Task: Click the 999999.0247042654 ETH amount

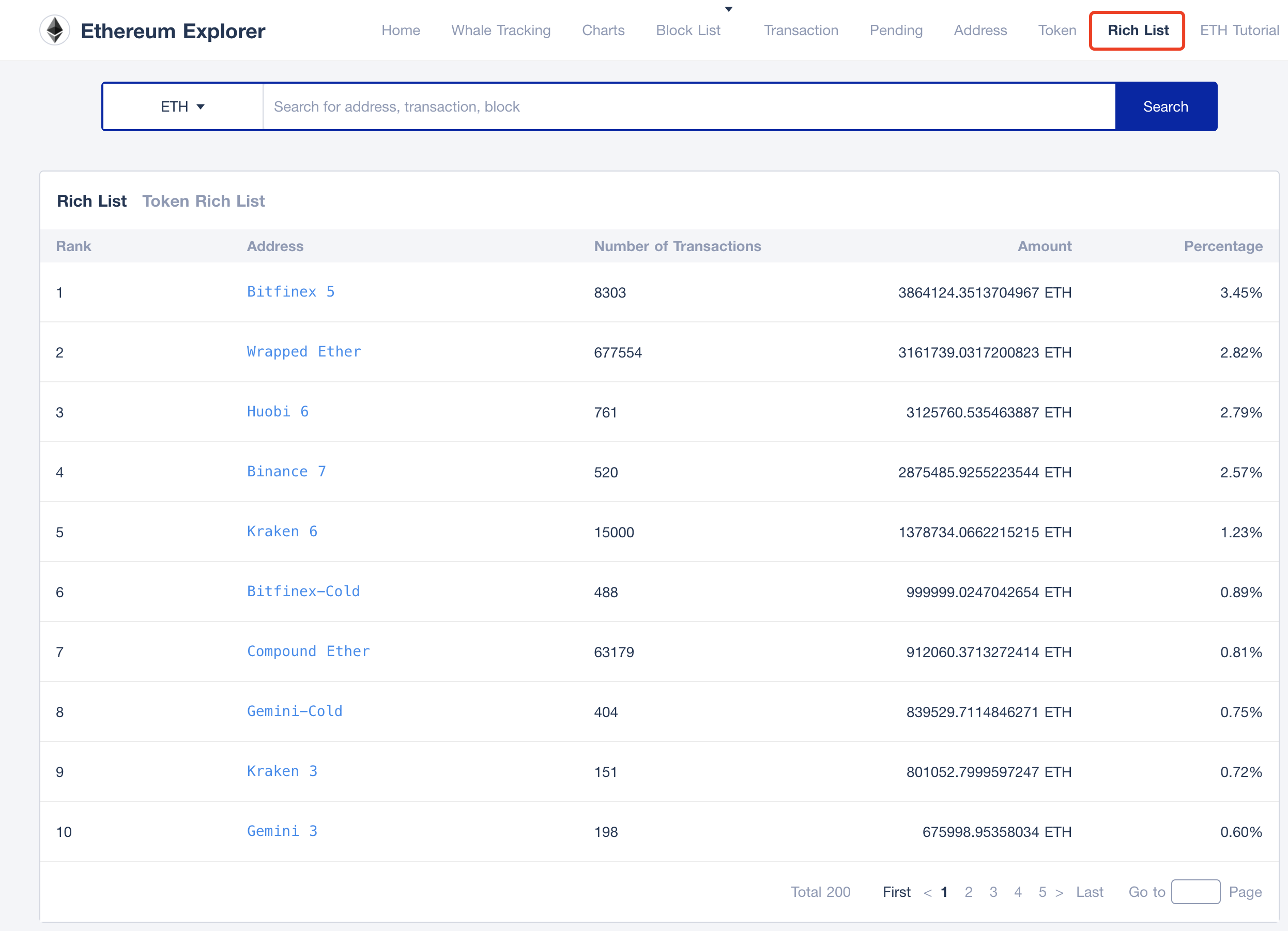Action: pyautogui.click(x=989, y=592)
